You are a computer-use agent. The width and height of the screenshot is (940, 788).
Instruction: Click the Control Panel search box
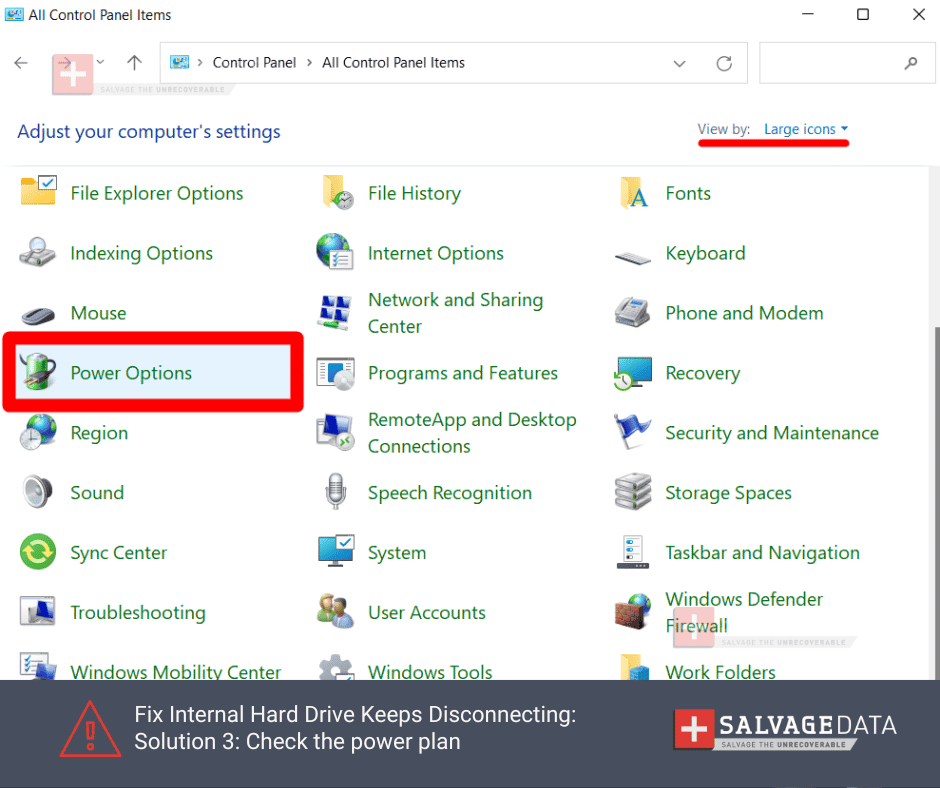click(x=847, y=62)
